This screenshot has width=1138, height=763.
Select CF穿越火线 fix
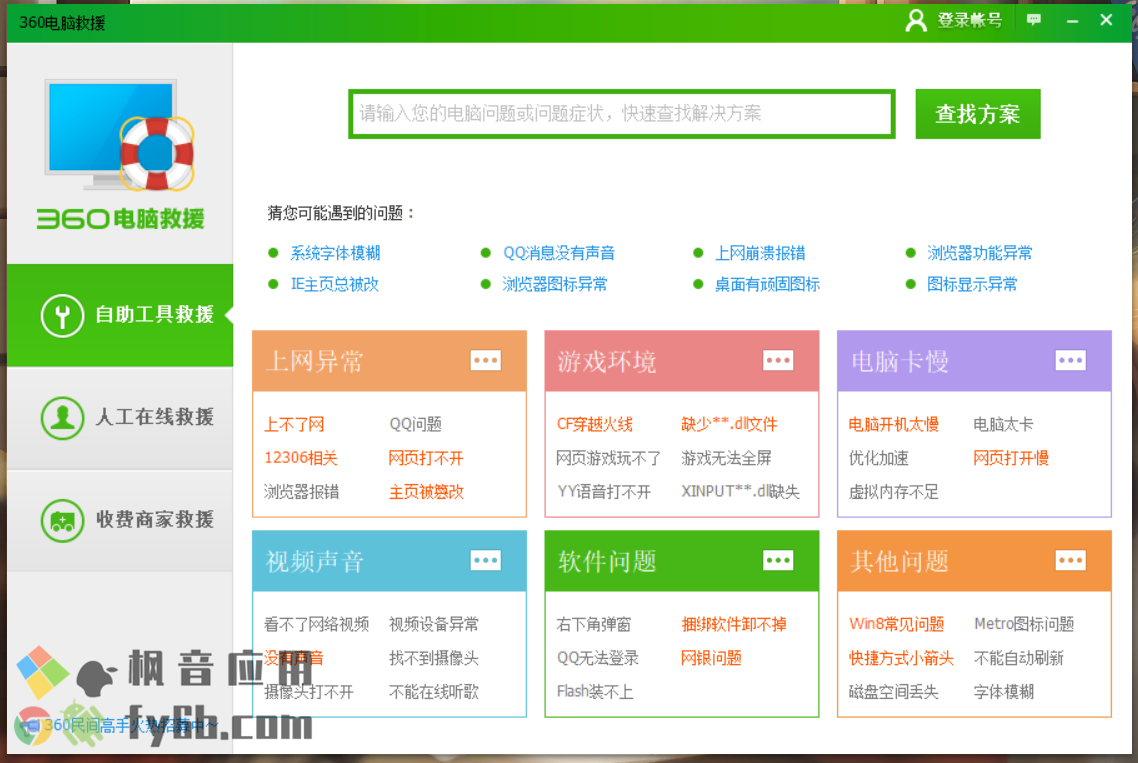click(x=594, y=425)
